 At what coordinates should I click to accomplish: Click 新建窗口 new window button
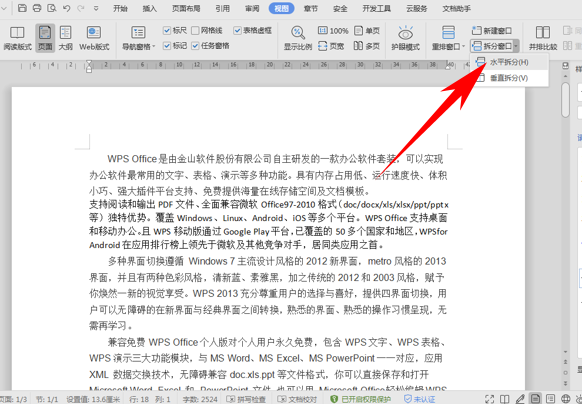pyautogui.click(x=492, y=30)
